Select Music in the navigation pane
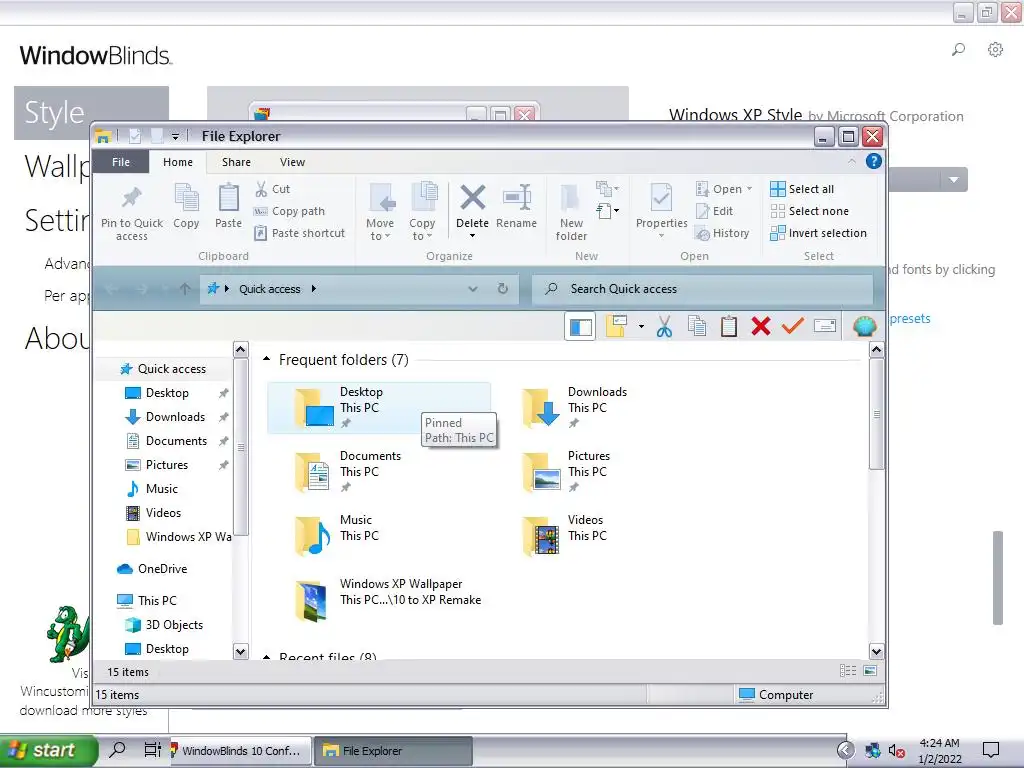 [x=152, y=488]
